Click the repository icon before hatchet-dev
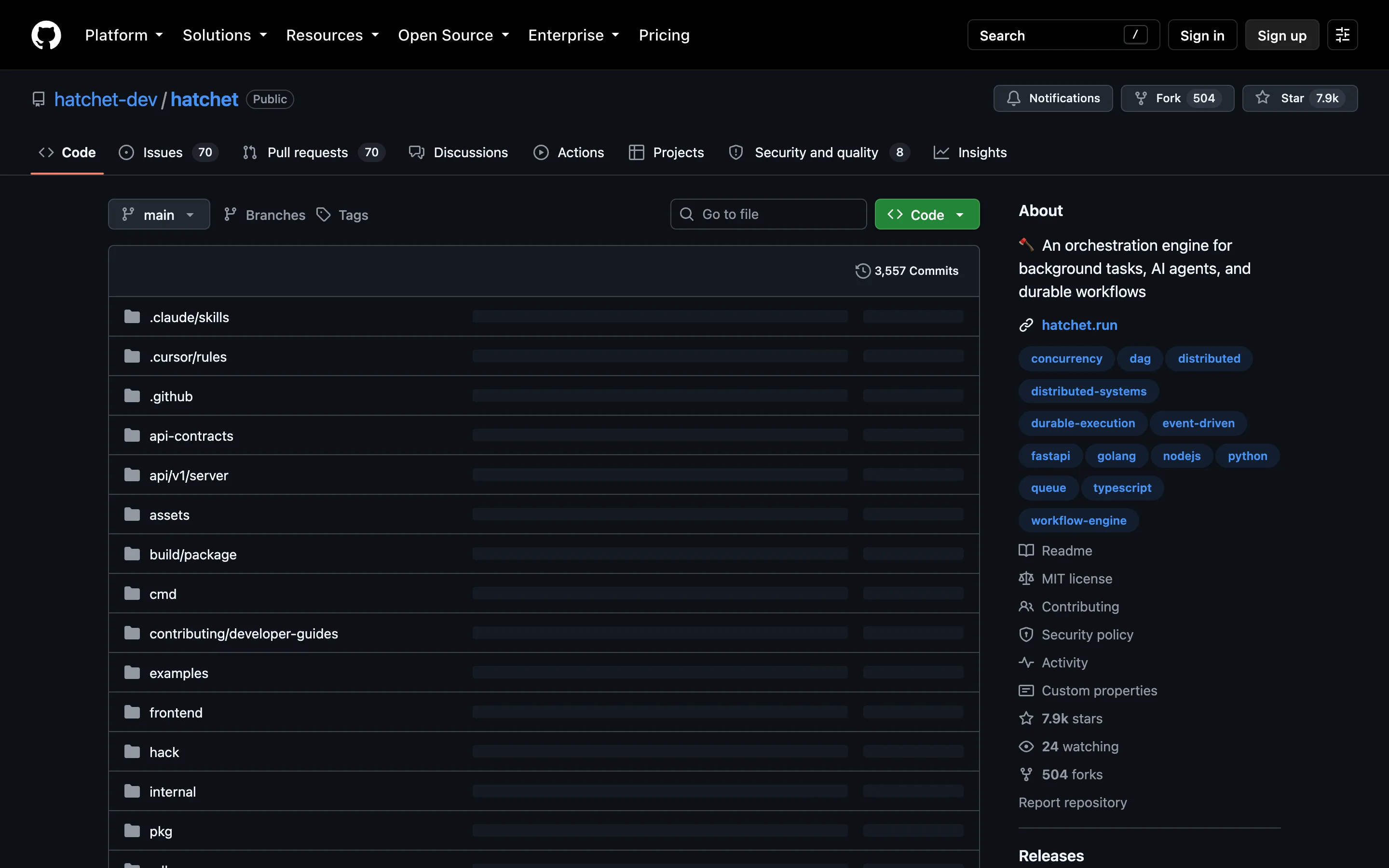1389x868 pixels. pyautogui.click(x=39, y=99)
